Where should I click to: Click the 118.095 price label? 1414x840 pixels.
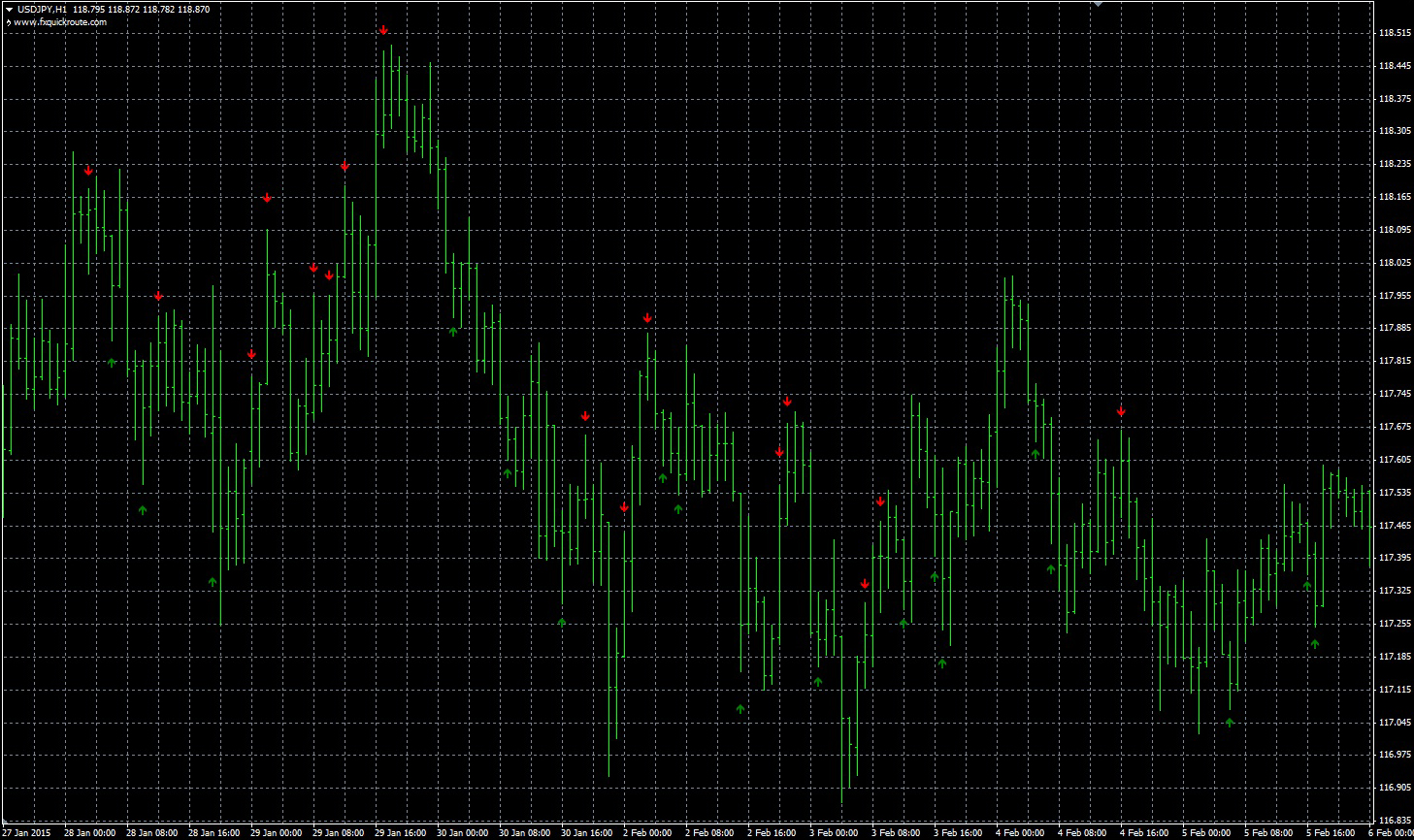1394,230
